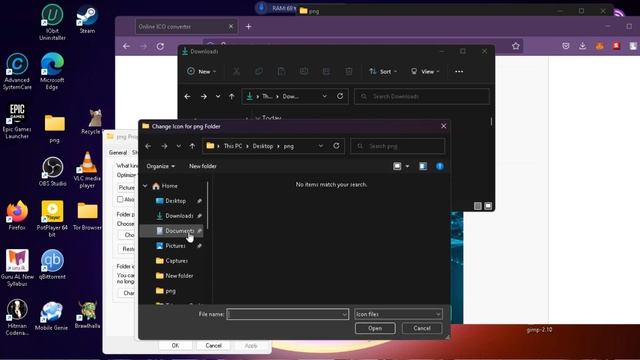Open view mode dropdown in Change Icon dialog
640x360 pixels.
click(407, 166)
